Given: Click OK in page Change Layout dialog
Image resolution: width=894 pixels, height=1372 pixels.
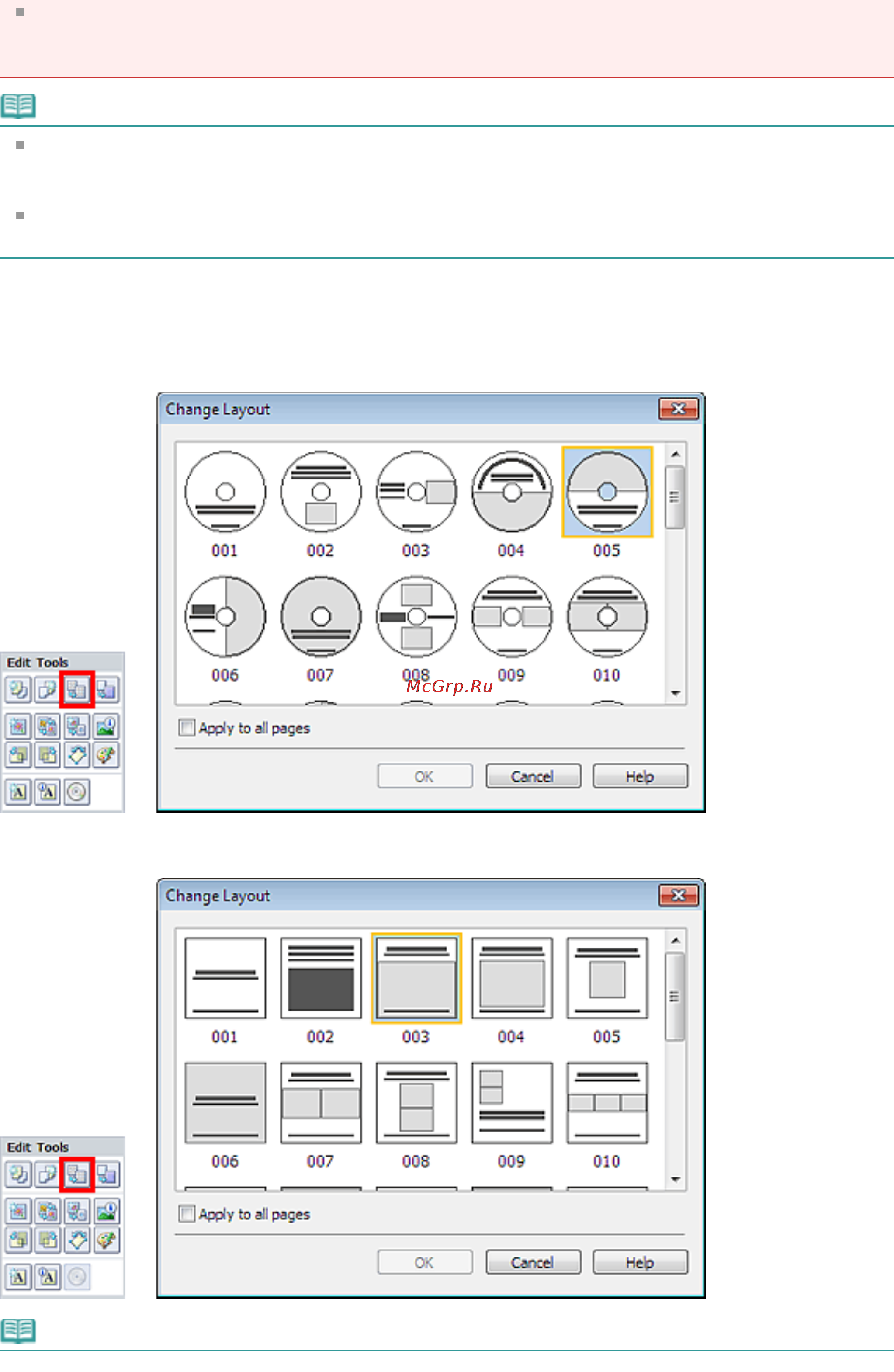Looking at the screenshot, I should coord(425,1262).
